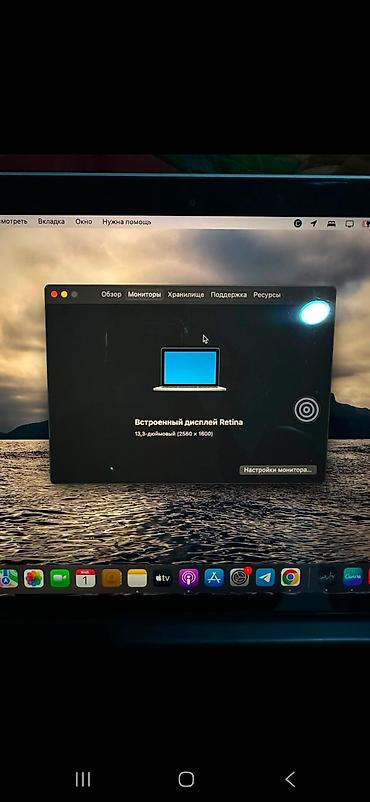Viewport: 370px width, 802px height.
Task: Open the Maps app in the Dock
Action: [x=8, y=578]
